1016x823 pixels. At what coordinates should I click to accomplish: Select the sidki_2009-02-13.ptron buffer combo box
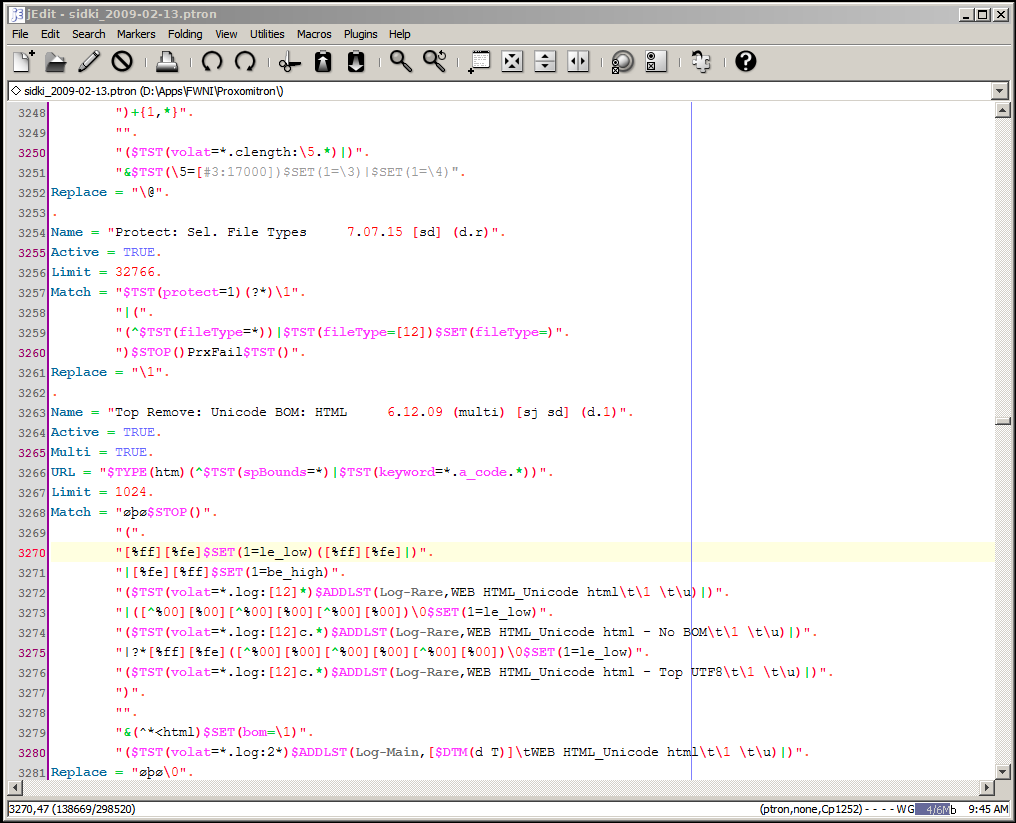point(498,91)
